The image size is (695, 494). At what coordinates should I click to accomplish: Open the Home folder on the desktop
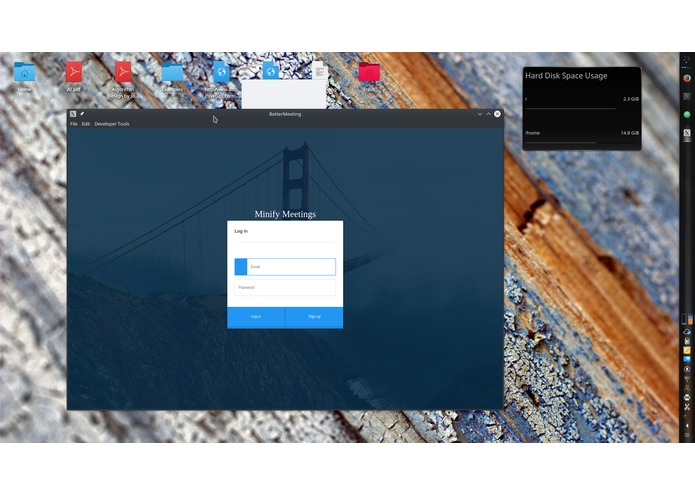point(24,72)
